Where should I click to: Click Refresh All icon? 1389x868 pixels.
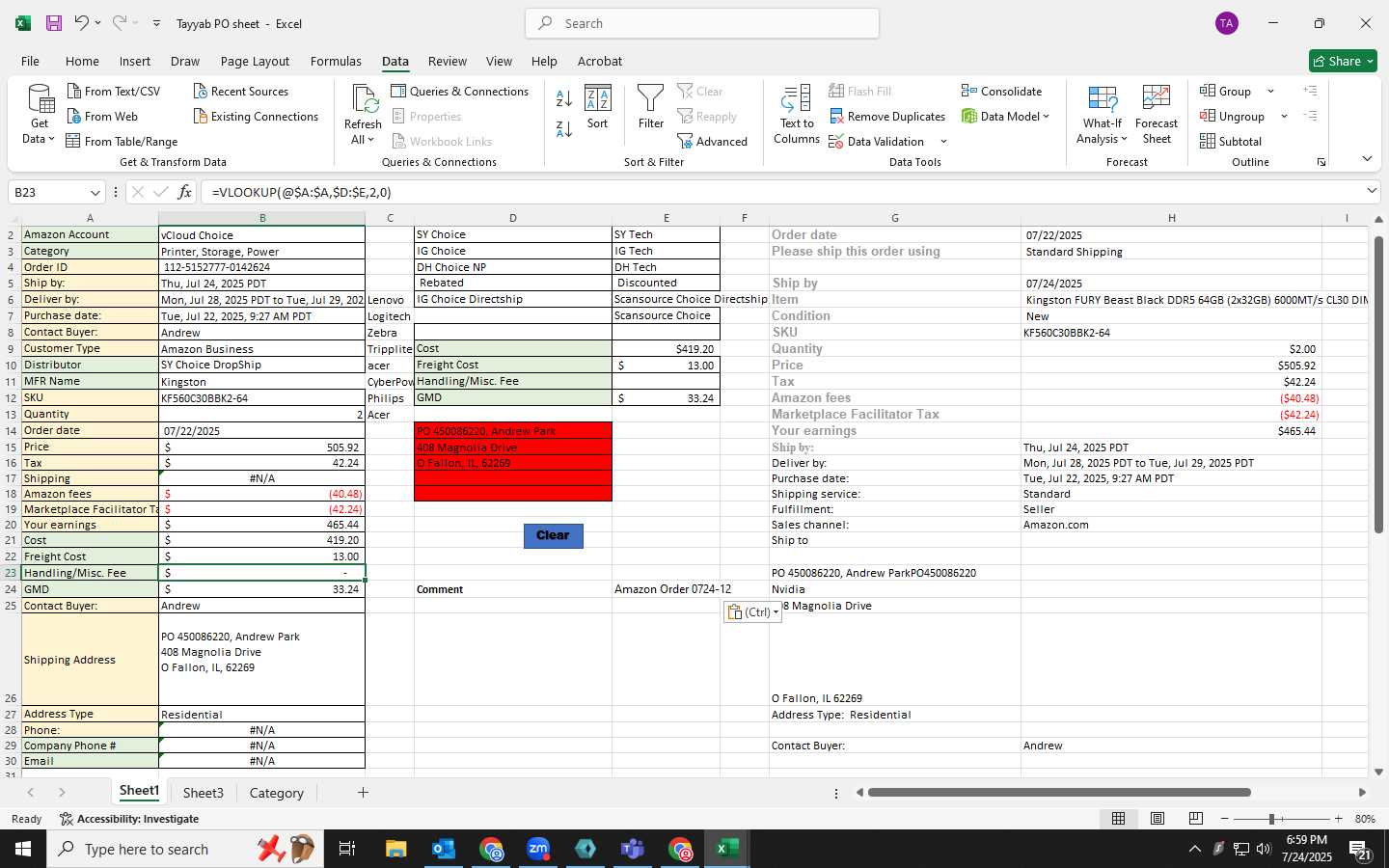coord(364,98)
